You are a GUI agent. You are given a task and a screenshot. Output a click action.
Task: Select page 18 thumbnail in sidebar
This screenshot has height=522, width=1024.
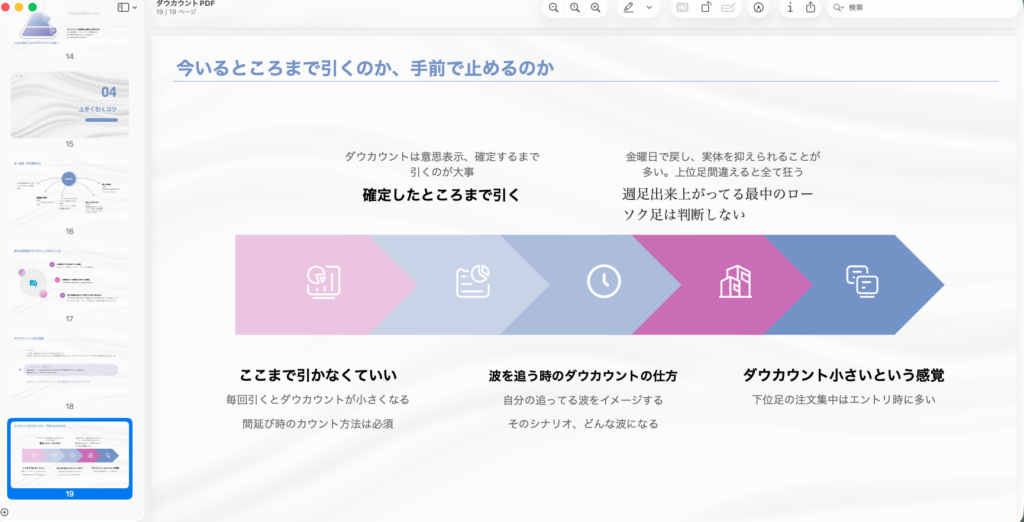point(70,366)
